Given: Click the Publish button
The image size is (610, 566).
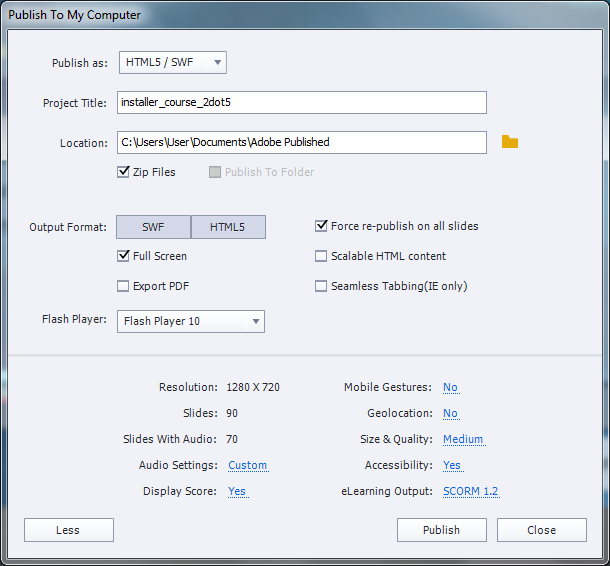Looking at the screenshot, I should (442, 530).
